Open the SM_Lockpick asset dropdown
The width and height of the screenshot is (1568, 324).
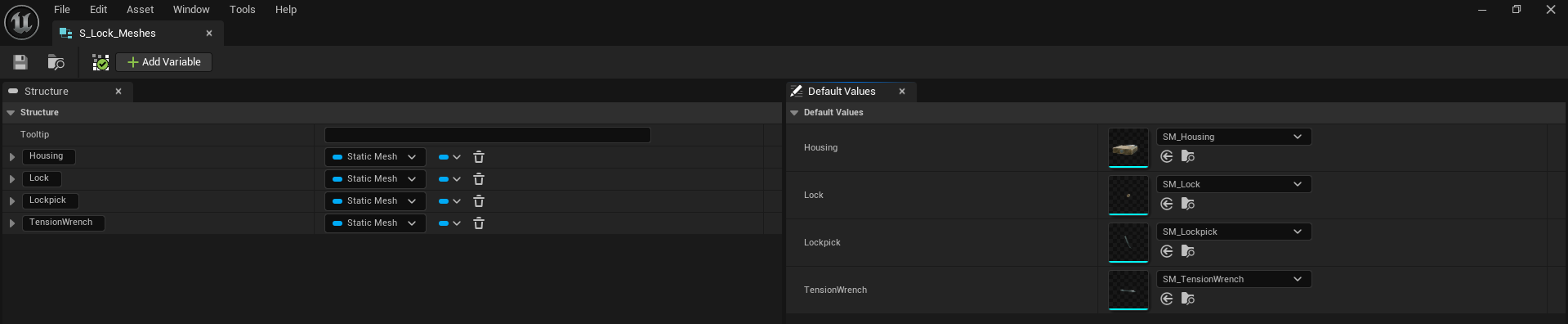1234,232
